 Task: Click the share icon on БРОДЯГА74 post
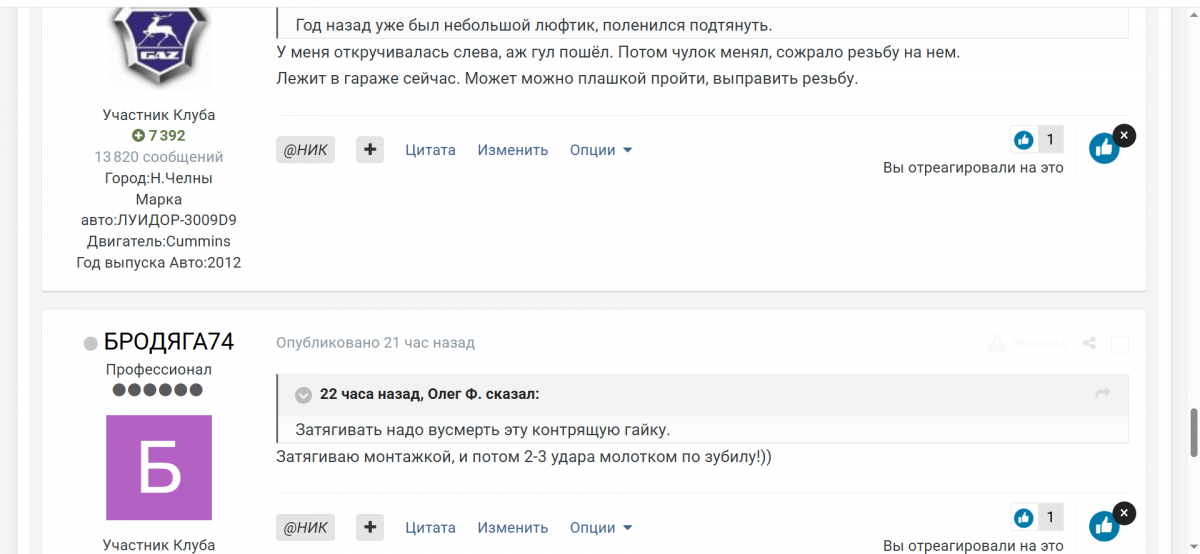[1089, 344]
